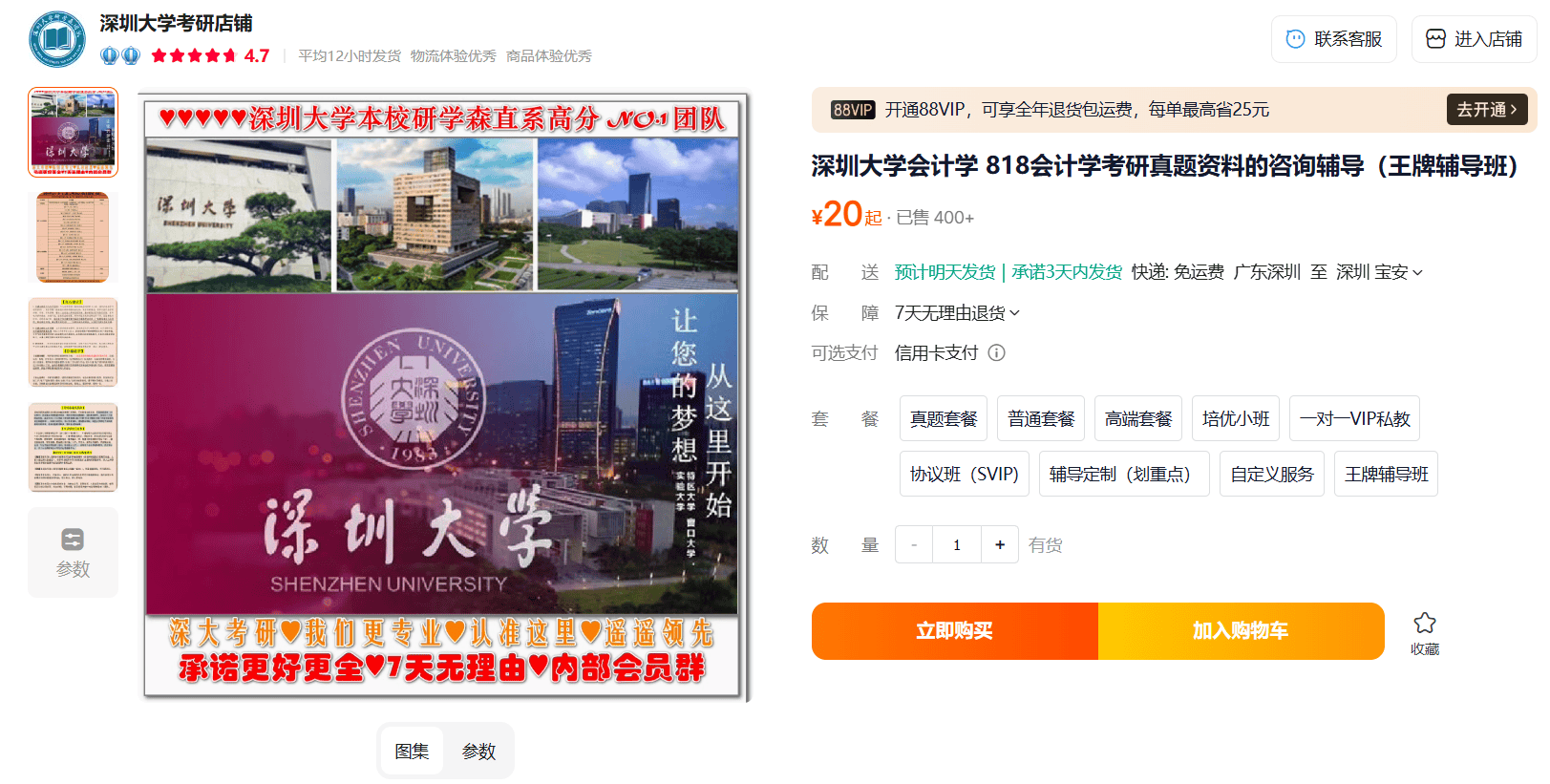Viewport: 1550px width, 784px height.
Task: Click the 88VIP badge
Action: tap(853, 110)
